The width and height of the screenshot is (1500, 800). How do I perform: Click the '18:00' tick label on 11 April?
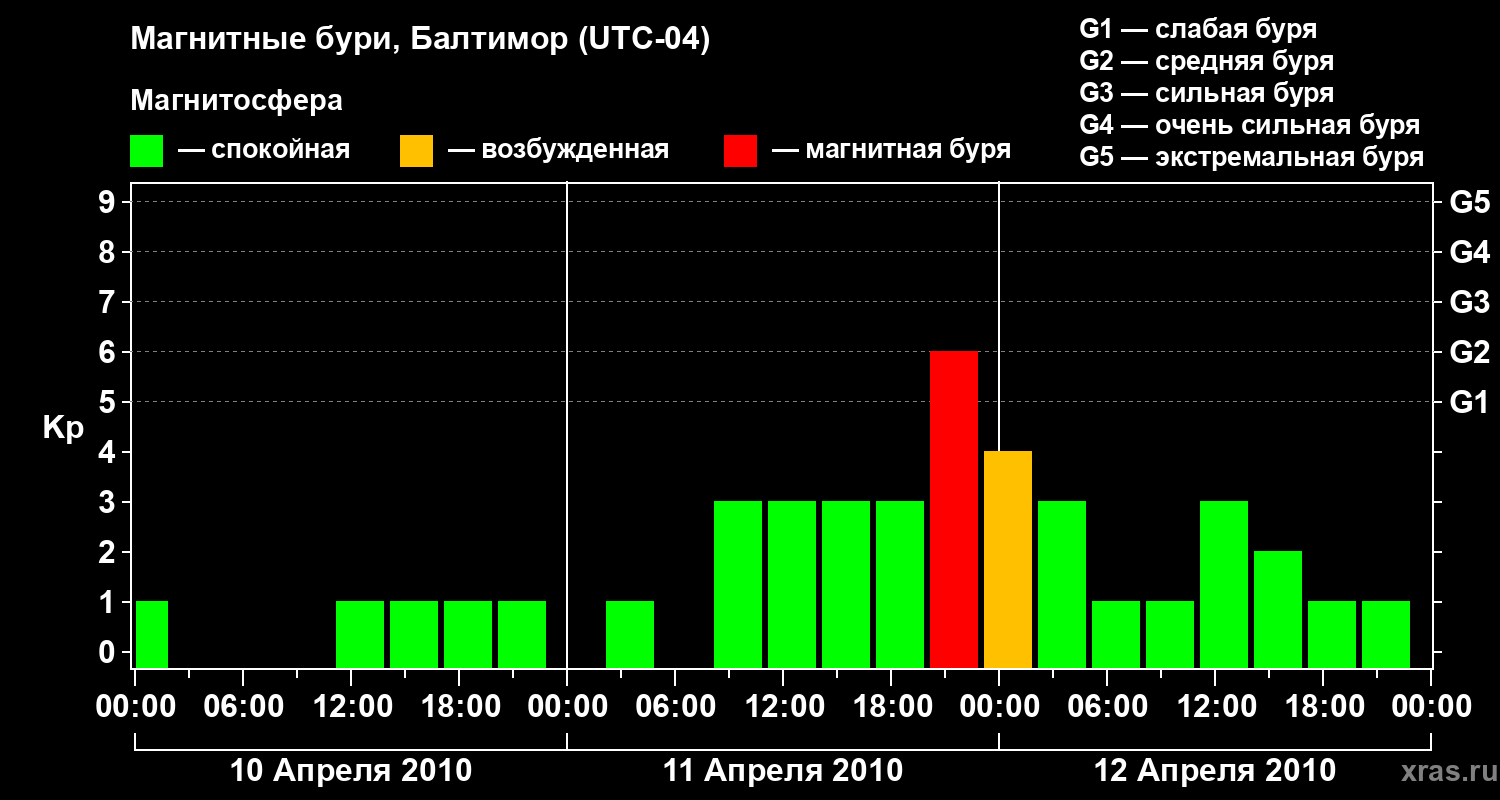tap(891, 707)
